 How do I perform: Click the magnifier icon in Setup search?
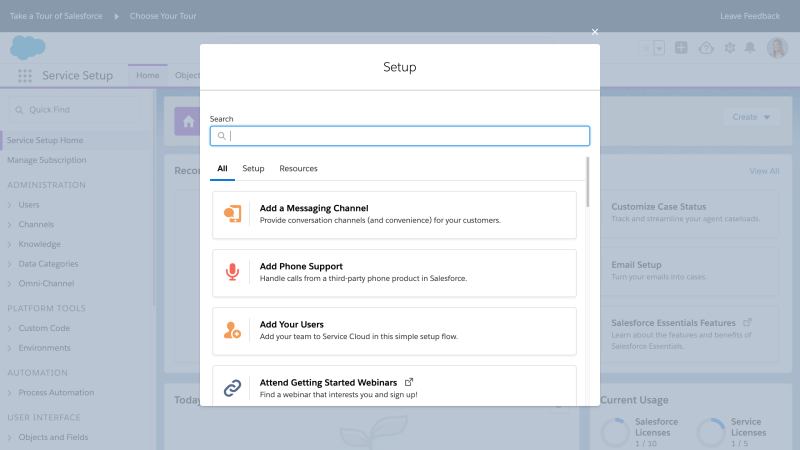pos(221,136)
